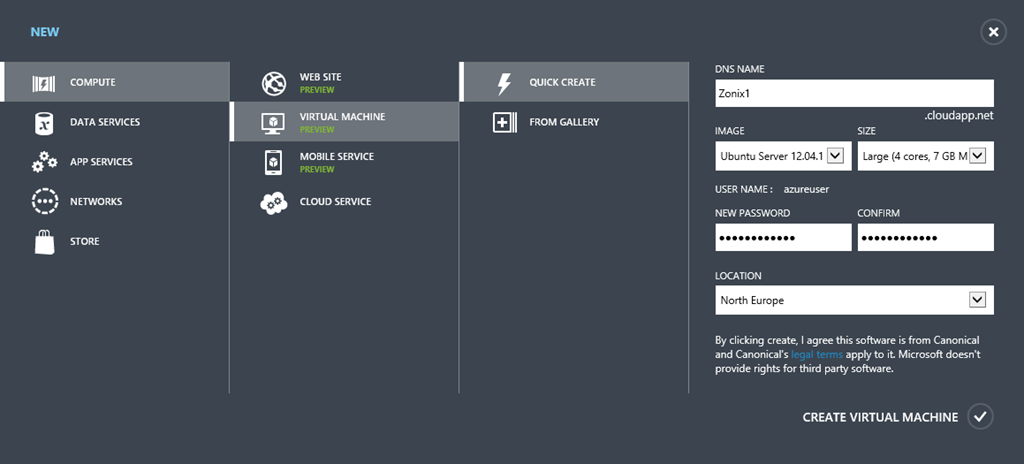Viewport: 1024px width, 464px height.
Task: Choose the Cloud Service cloud icon
Action: (x=273, y=202)
